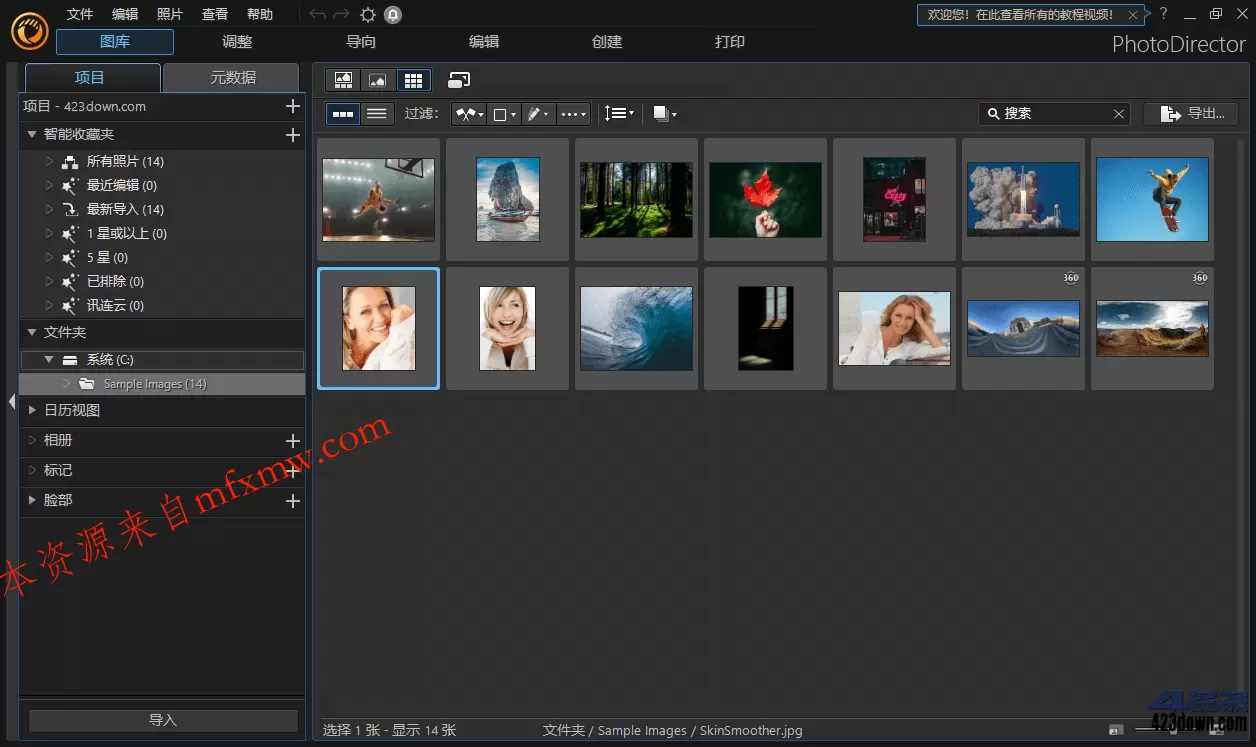Add a new album with plus icon
This screenshot has height=747, width=1256.
pyautogui.click(x=293, y=441)
